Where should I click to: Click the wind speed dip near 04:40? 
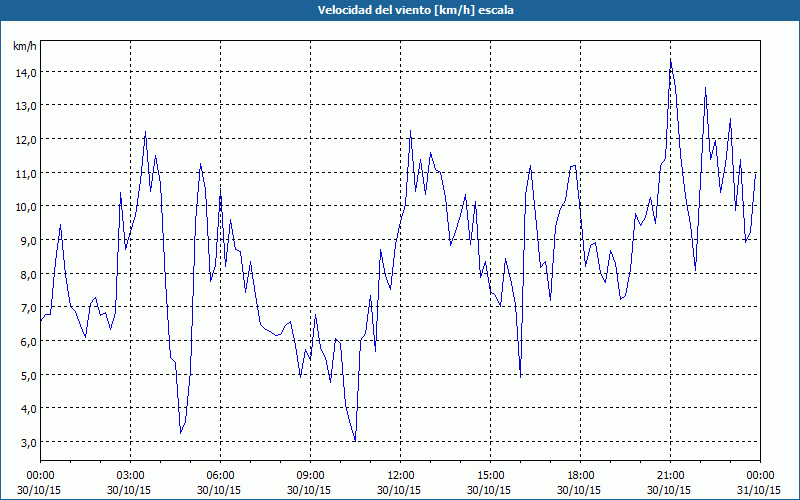[x=181, y=433]
